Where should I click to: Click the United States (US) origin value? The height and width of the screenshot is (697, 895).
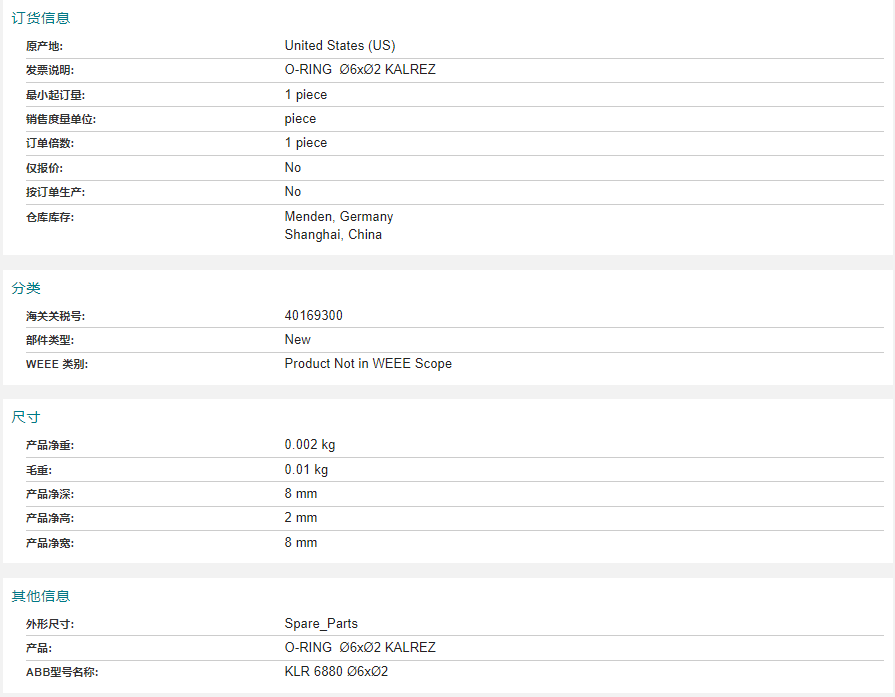[340, 46]
